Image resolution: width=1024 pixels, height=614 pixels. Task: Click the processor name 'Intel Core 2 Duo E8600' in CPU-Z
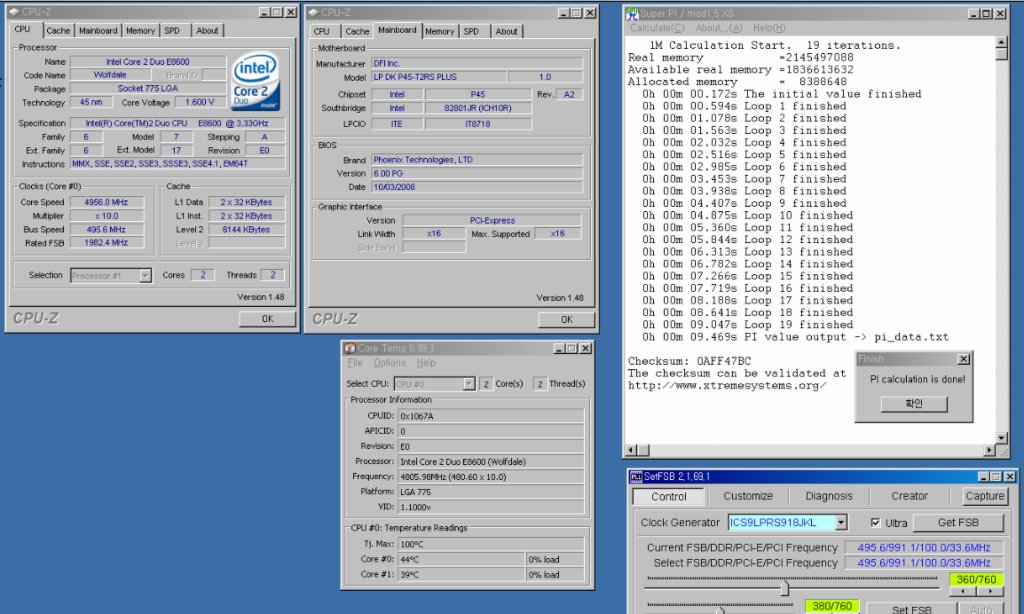148,62
